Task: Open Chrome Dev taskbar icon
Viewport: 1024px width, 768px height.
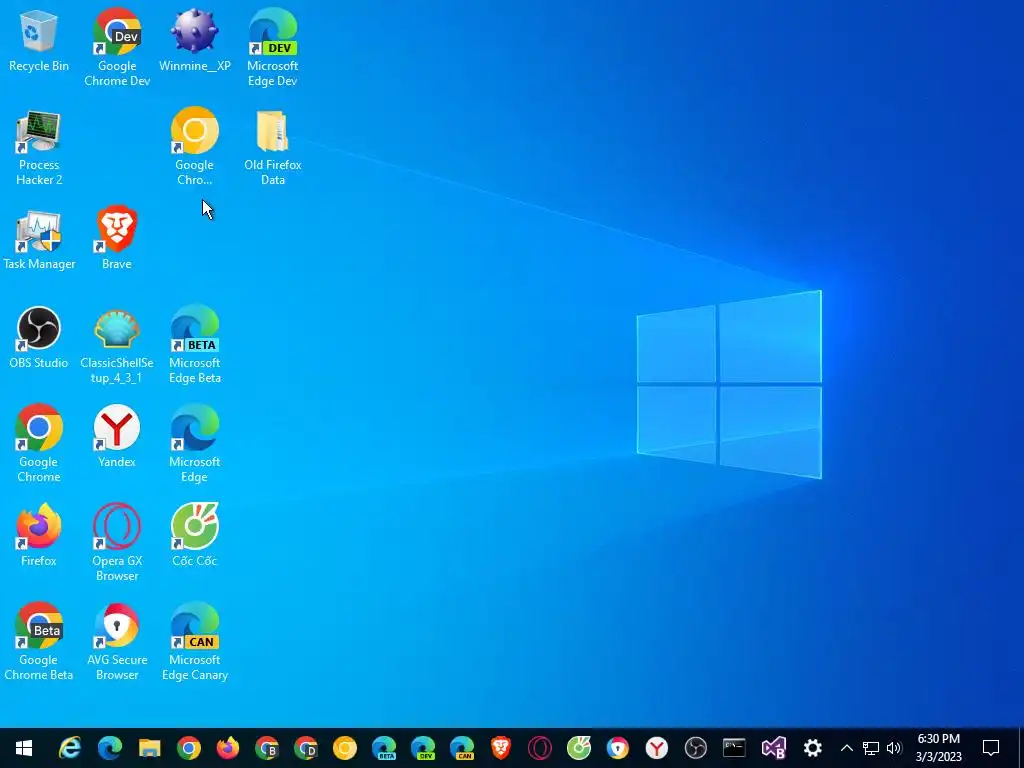Action: coord(306,748)
